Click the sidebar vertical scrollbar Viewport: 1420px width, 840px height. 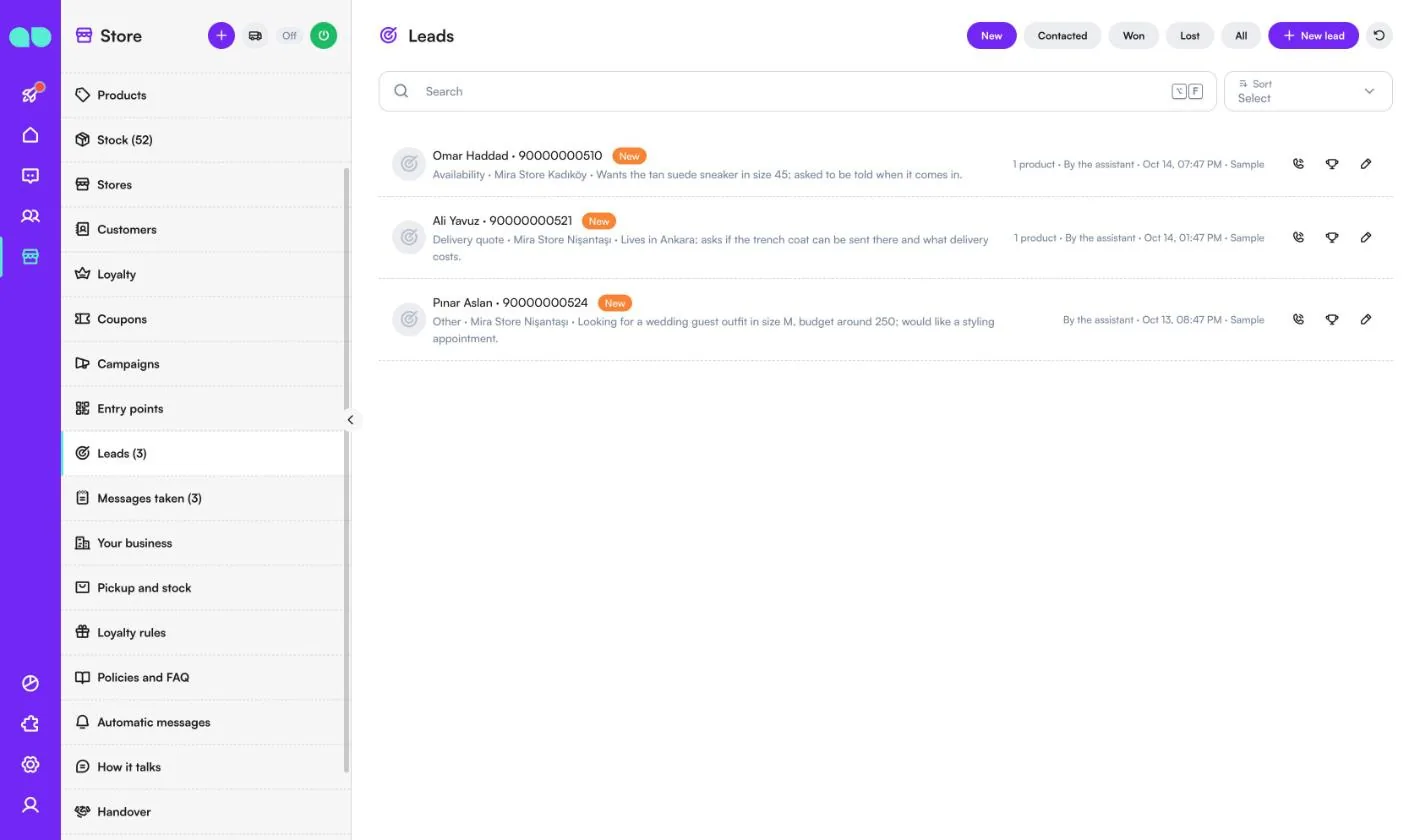347,470
